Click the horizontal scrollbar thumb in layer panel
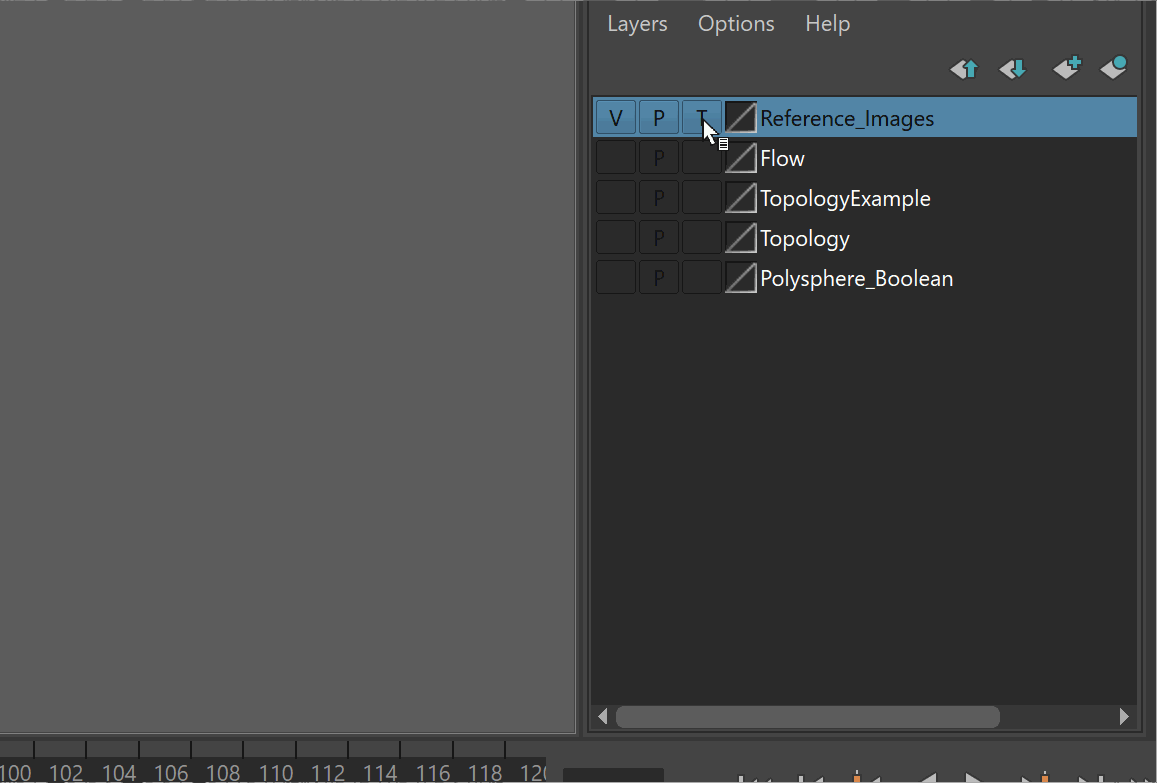Image resolution: width=1157 pixels, height=783 pixels. coord(807,717)
